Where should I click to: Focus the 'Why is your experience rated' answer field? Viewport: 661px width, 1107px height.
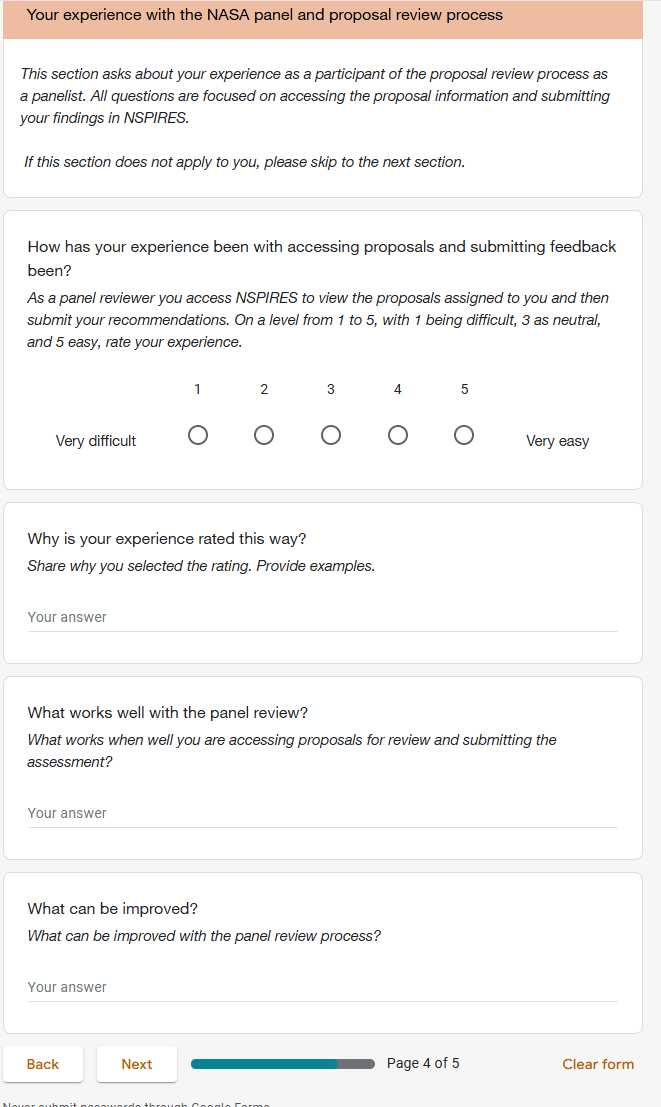pyautogui.click(x=322, y=618)
